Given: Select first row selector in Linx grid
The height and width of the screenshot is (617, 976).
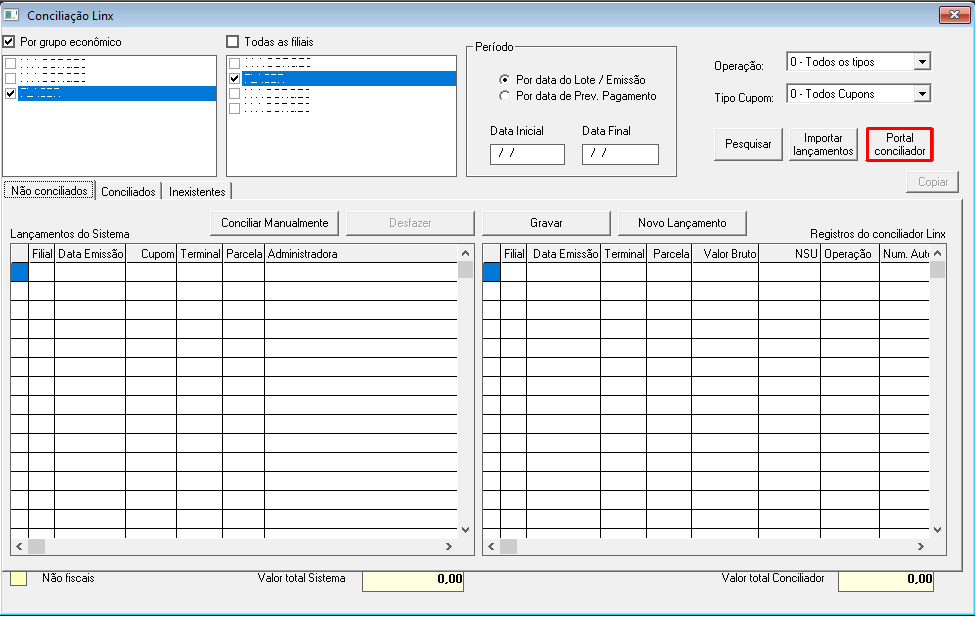Looking at the screenshot, I should [492, 272].
